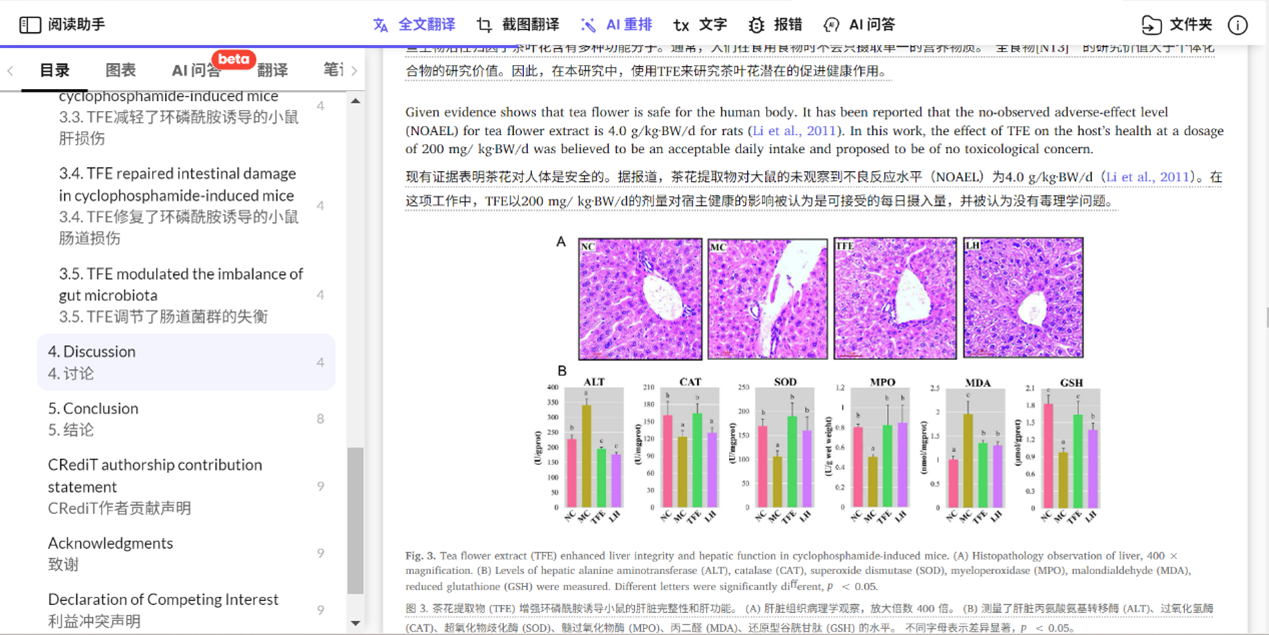Click the outline scrollbar down arrow
This screenshot has width=1269, height=635.
[355, 623]
